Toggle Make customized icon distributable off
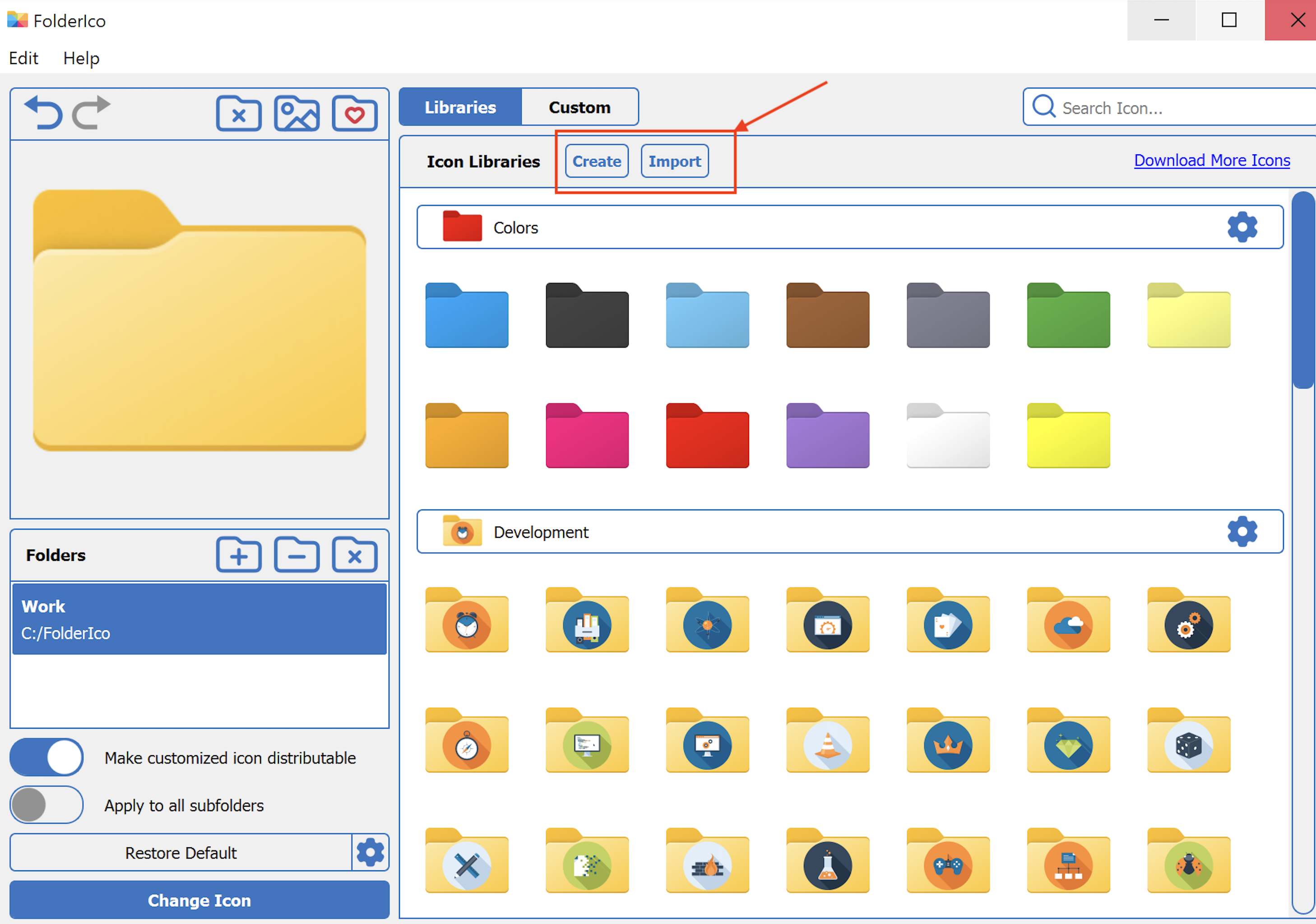 46,758
